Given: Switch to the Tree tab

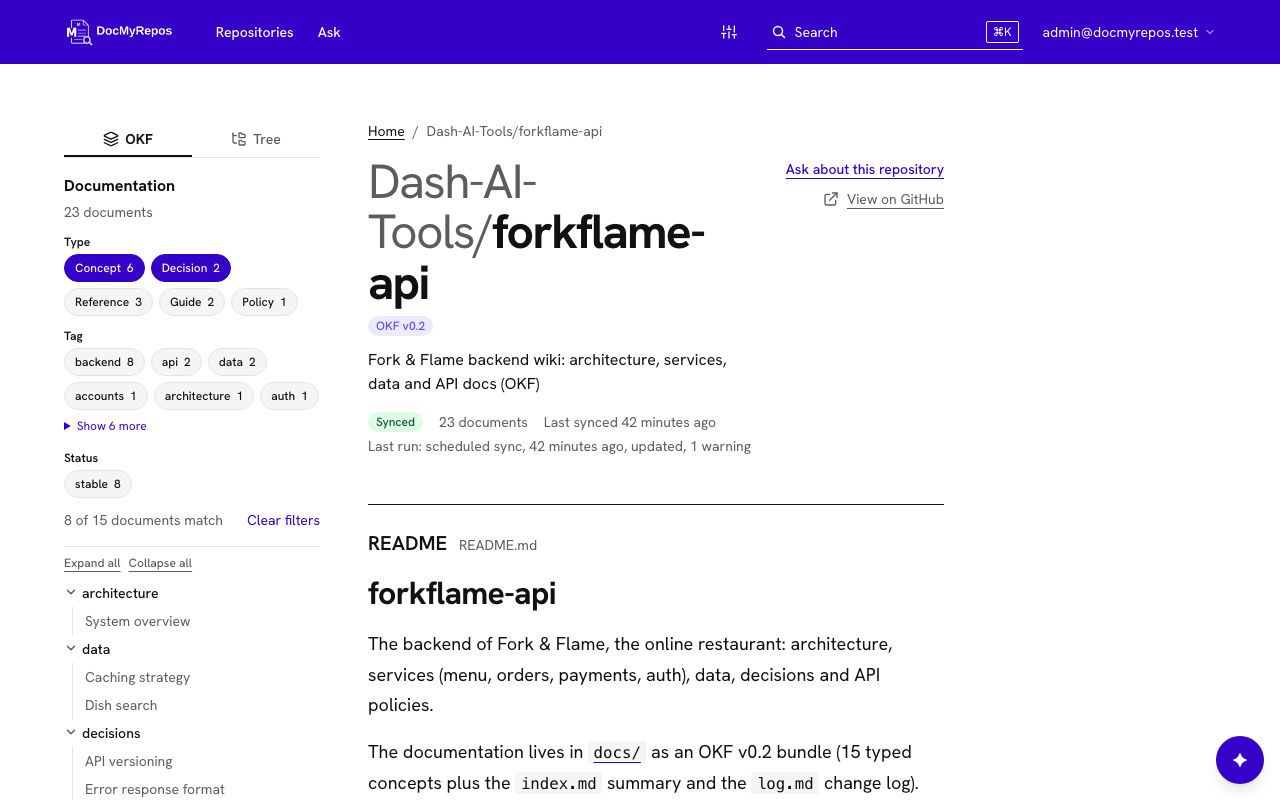Looking at the screenshot, I should pyautogui.click(x=256, y=139).
